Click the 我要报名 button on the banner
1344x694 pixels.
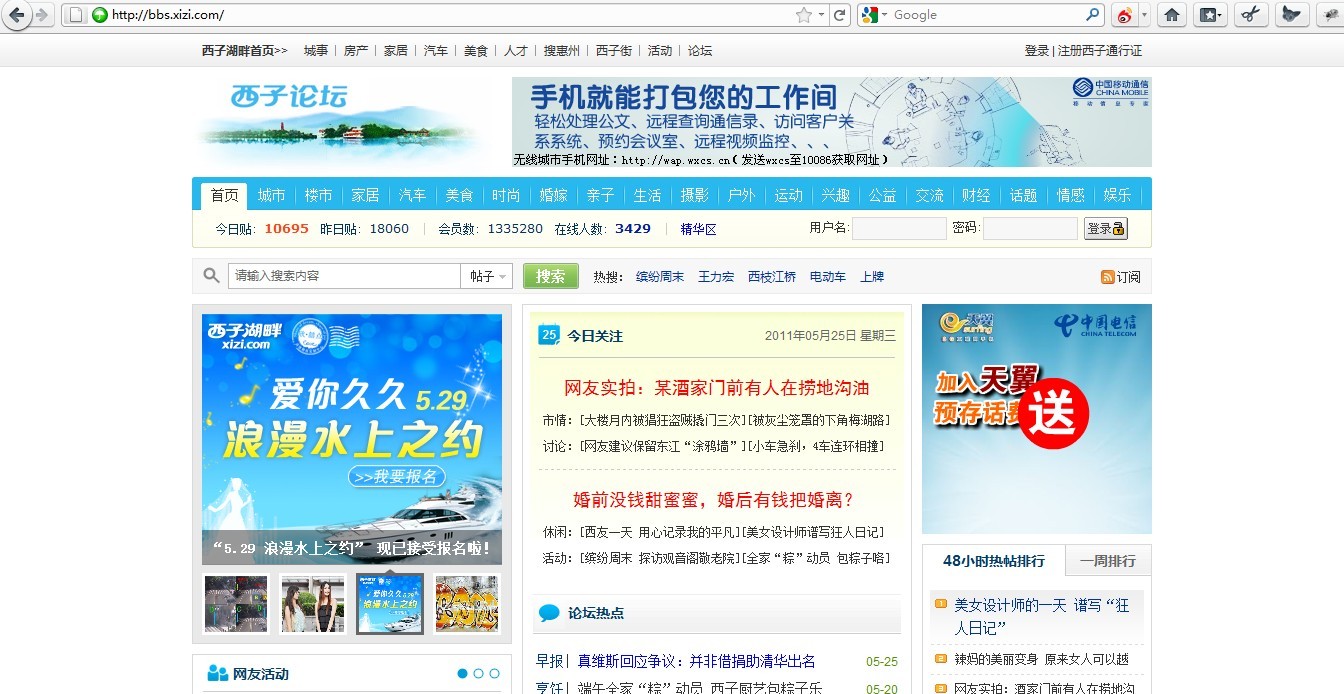[x=397, y=477]
